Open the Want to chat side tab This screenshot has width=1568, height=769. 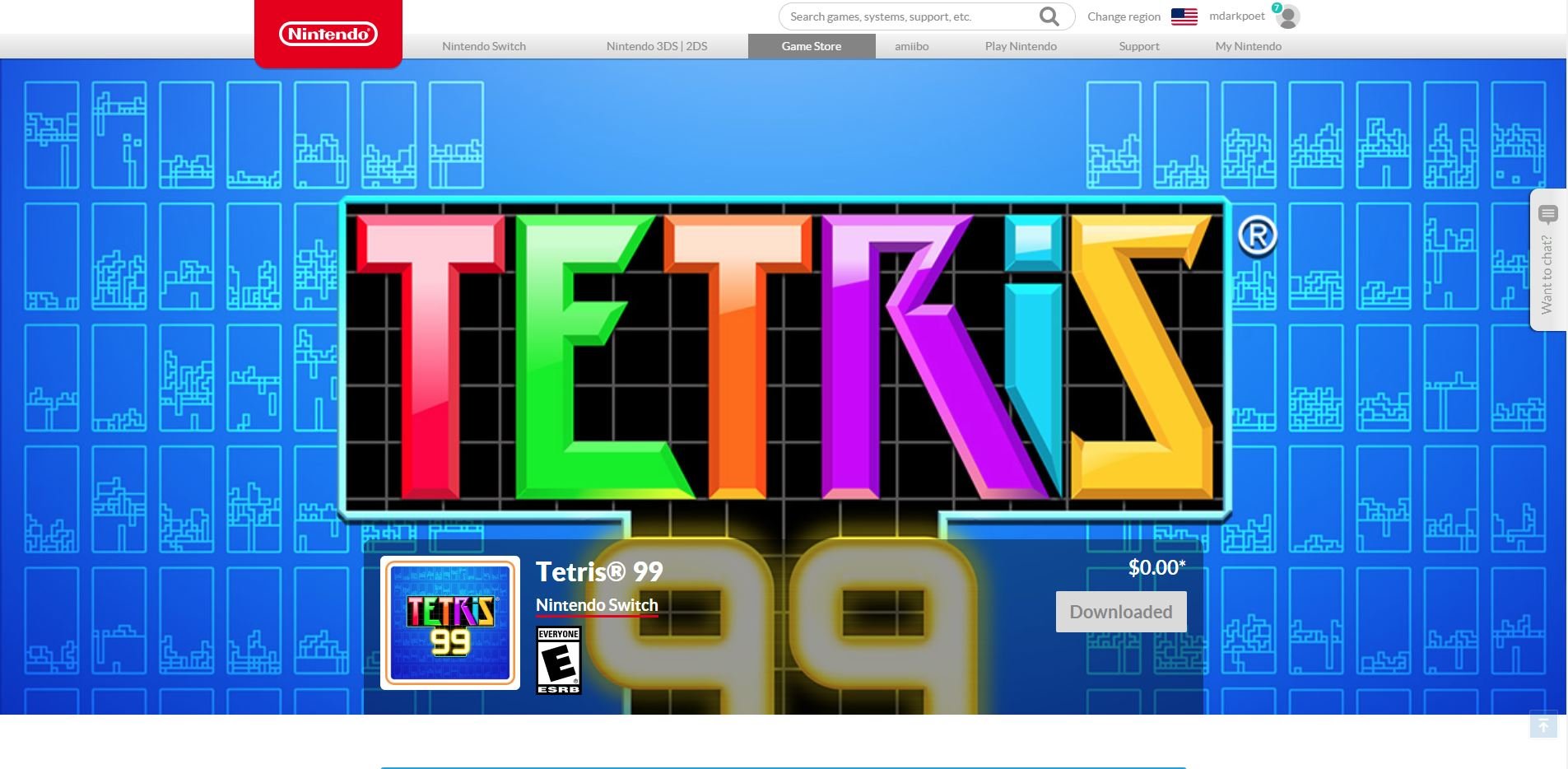(x=1547, y=260)
